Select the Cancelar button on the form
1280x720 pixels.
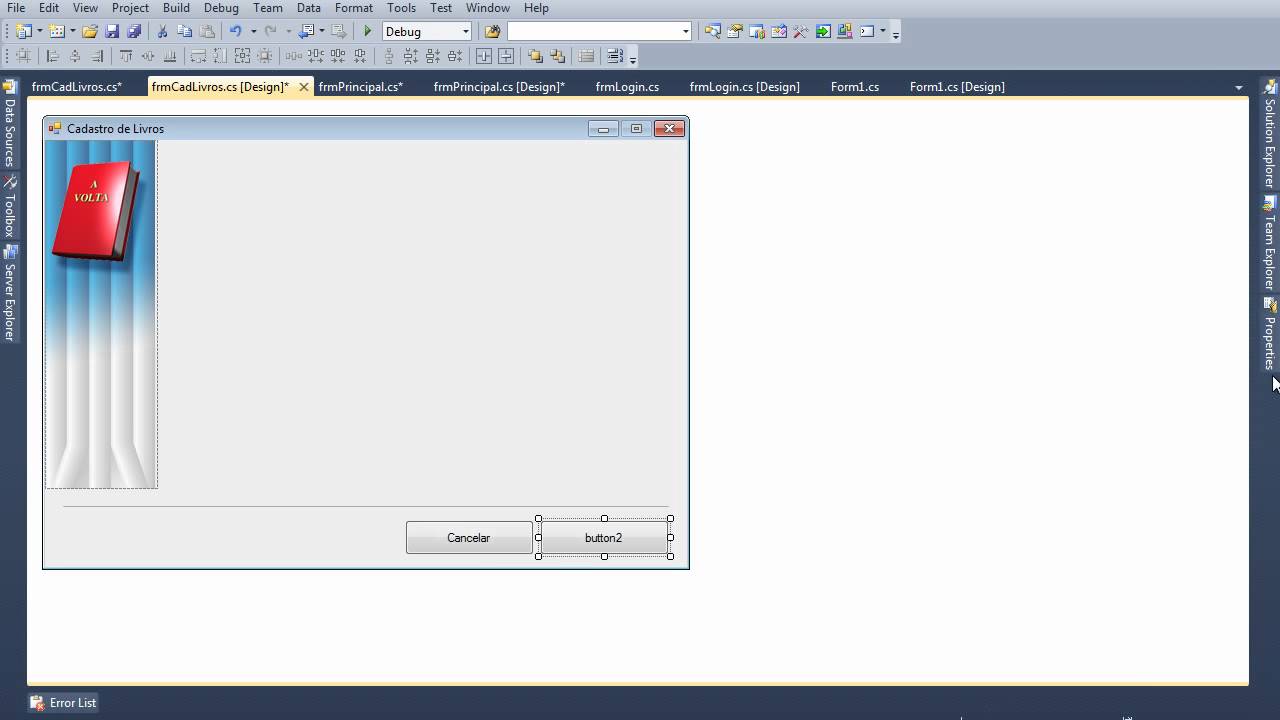pyautogui.click(x=469, y=538)
